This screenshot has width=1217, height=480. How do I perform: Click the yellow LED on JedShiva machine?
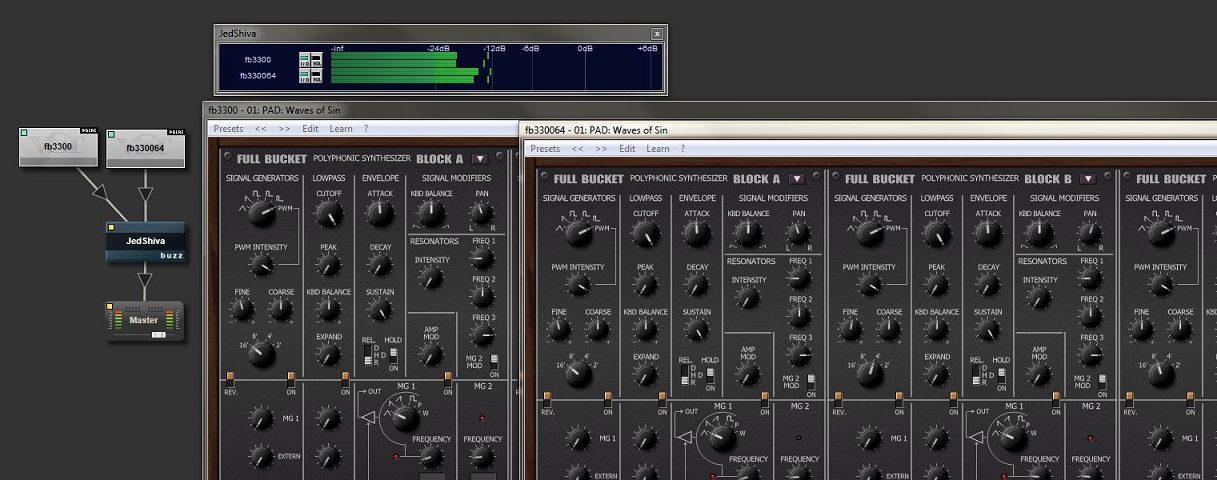pyautogui.click(x=112, y=228)
